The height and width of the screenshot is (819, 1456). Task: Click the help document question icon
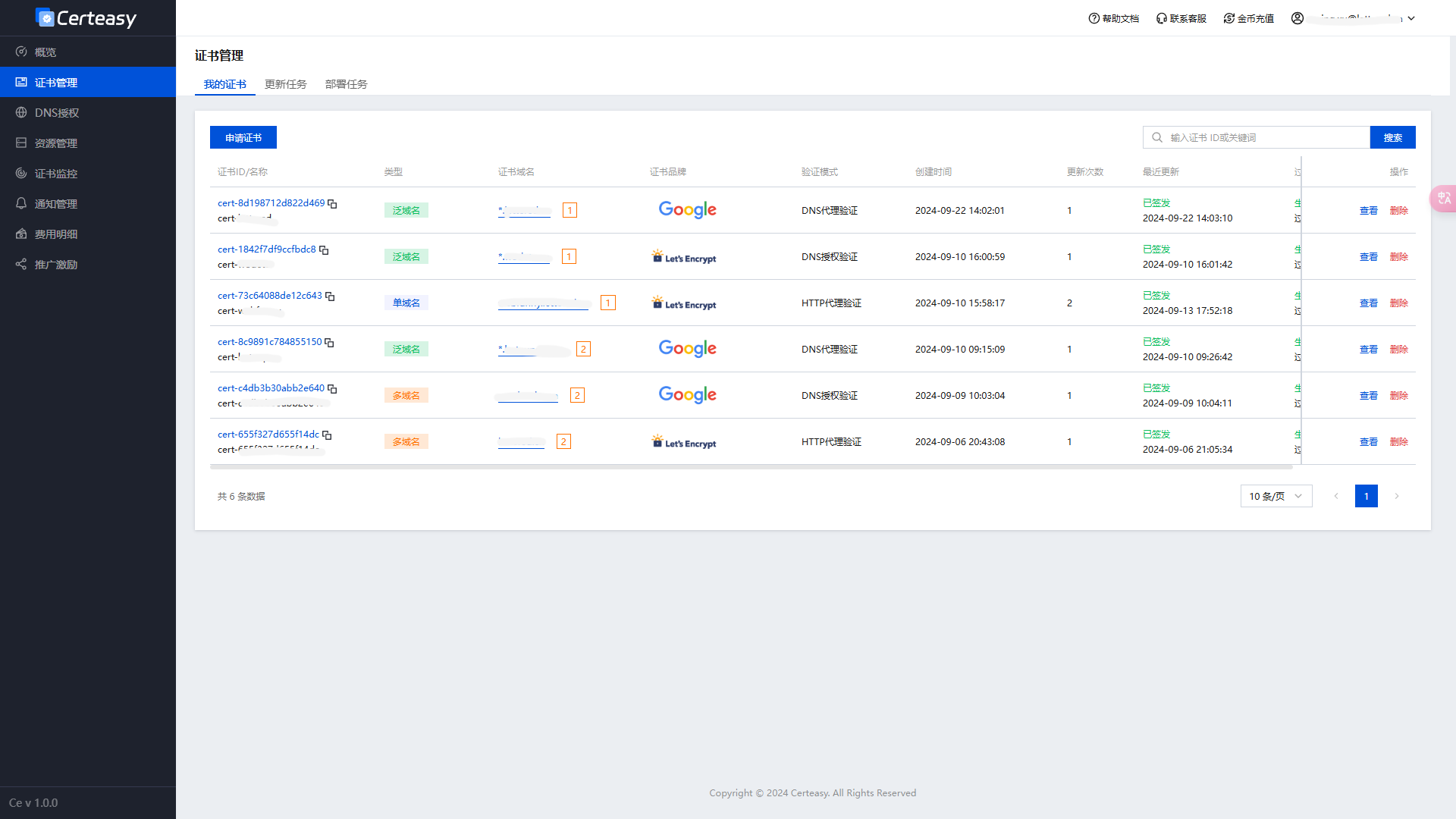(x=1094, y=18)
